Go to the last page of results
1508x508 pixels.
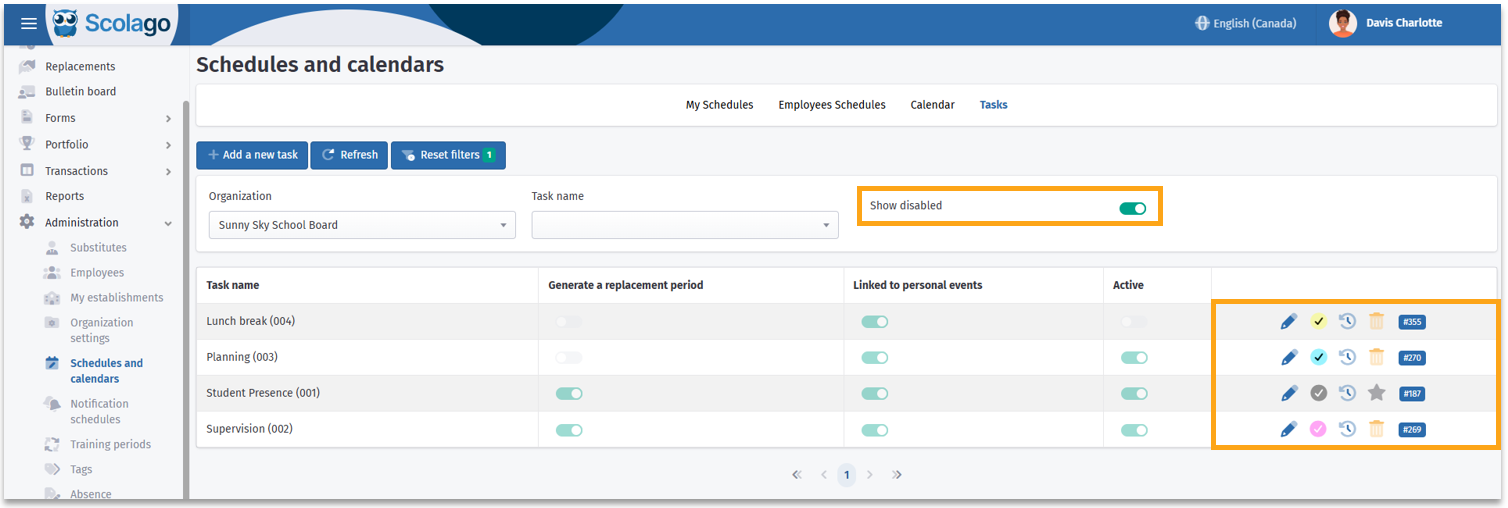tap(897, 475)
